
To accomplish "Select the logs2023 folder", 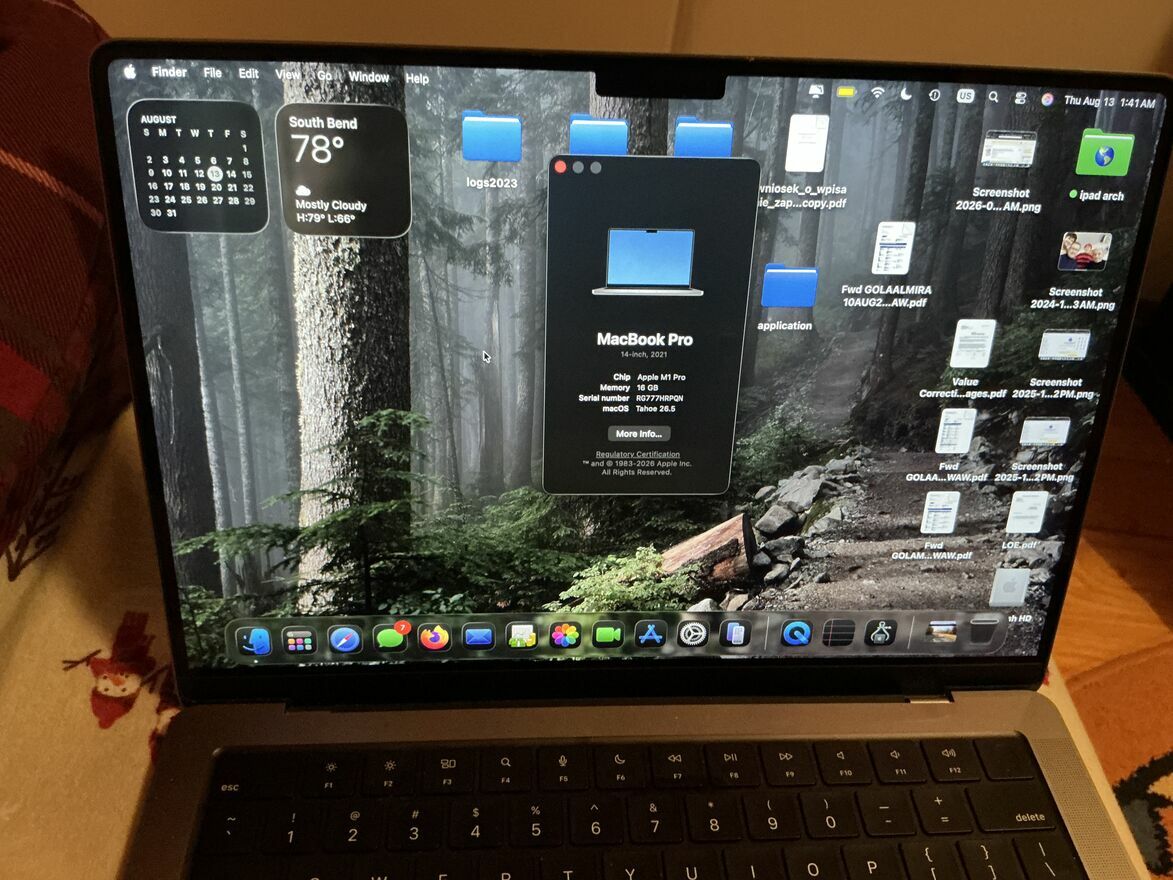I will point(491,136).
